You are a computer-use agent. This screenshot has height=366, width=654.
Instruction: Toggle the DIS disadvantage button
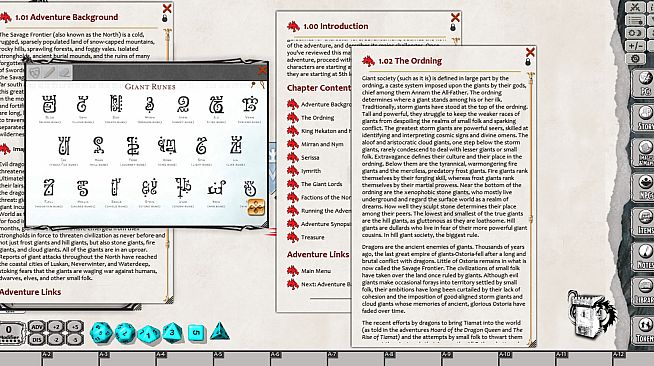(x=37, y=339)
